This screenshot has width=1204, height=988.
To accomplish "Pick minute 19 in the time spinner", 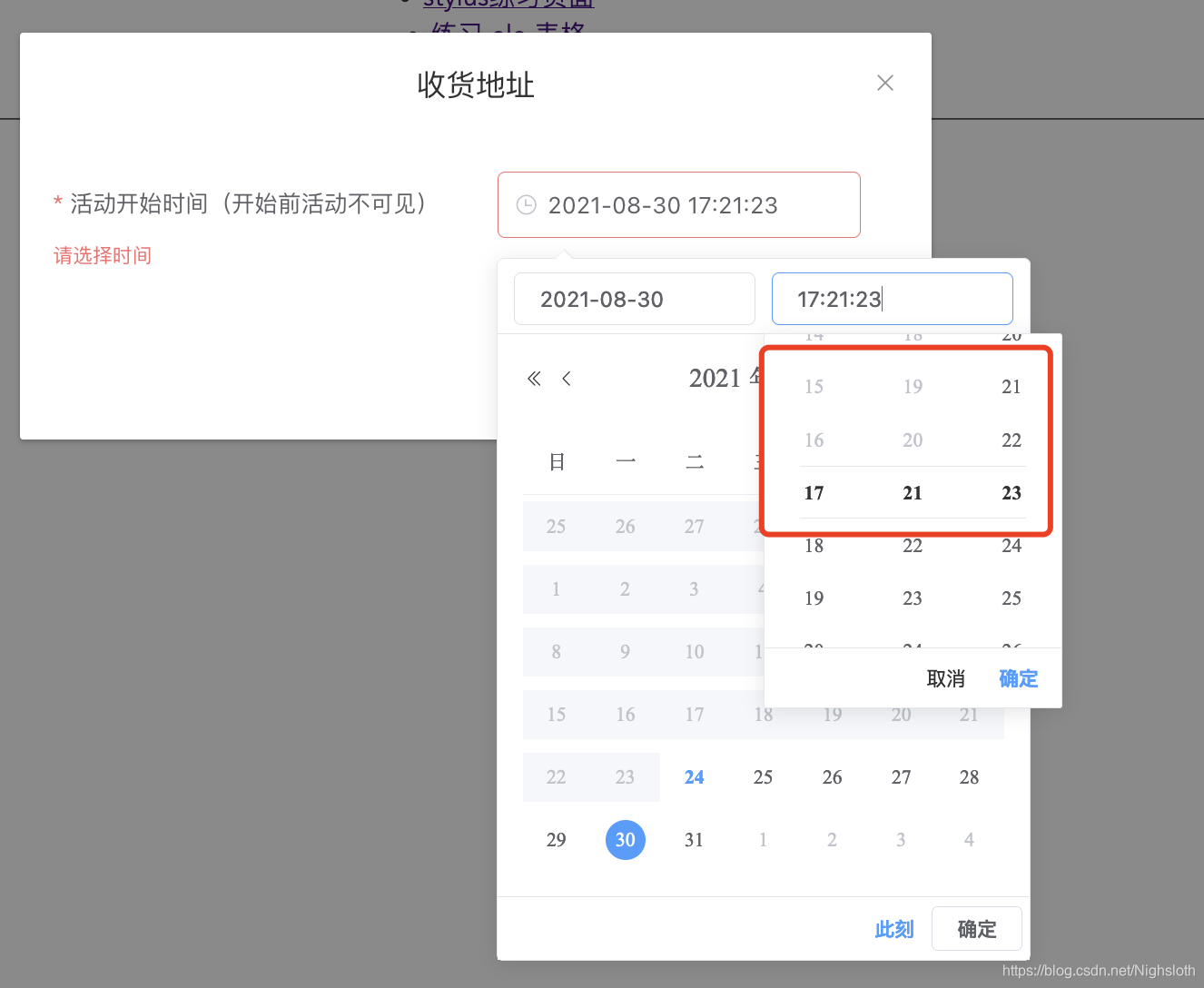I will [x=913, y=387].
